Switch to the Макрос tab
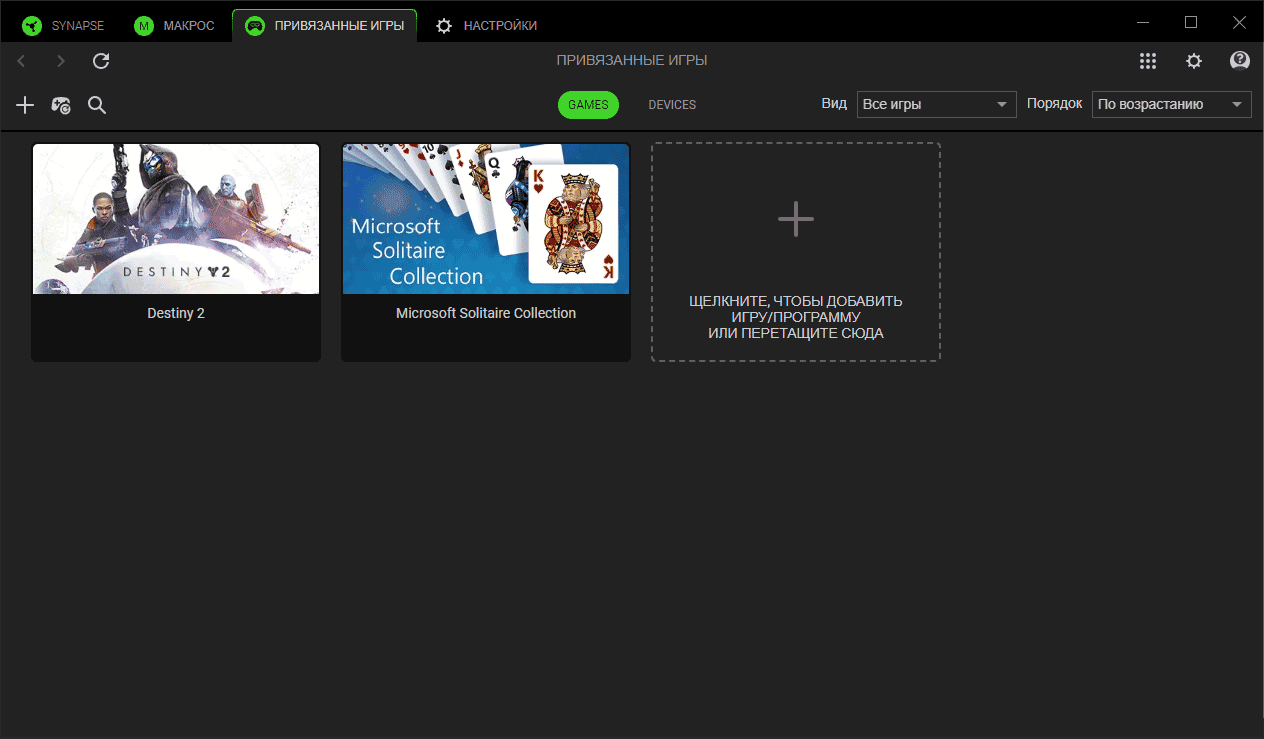This screenshot has width=1264, height=739. coord(175,26)
